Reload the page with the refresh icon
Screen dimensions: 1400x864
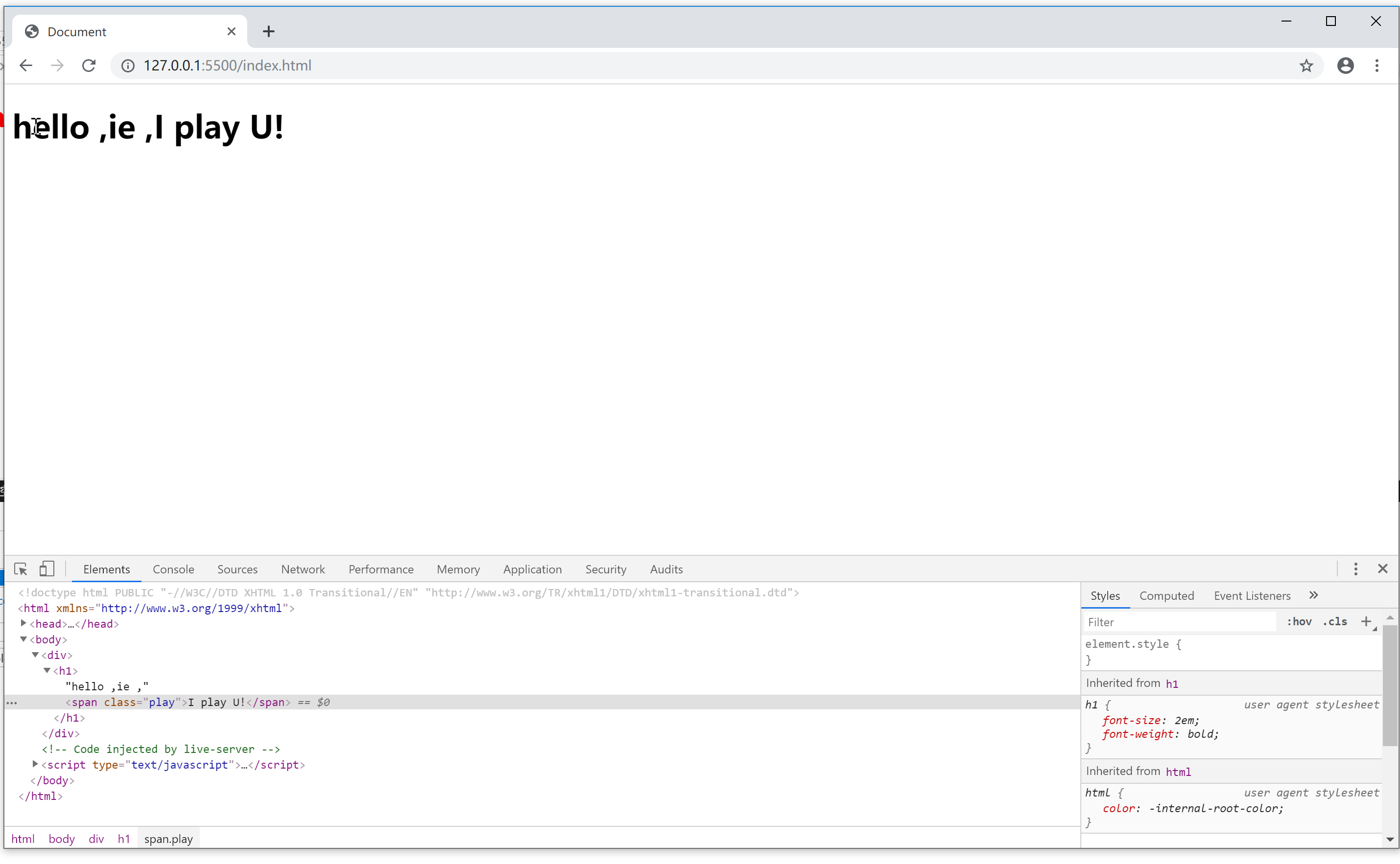pos(89,66)
